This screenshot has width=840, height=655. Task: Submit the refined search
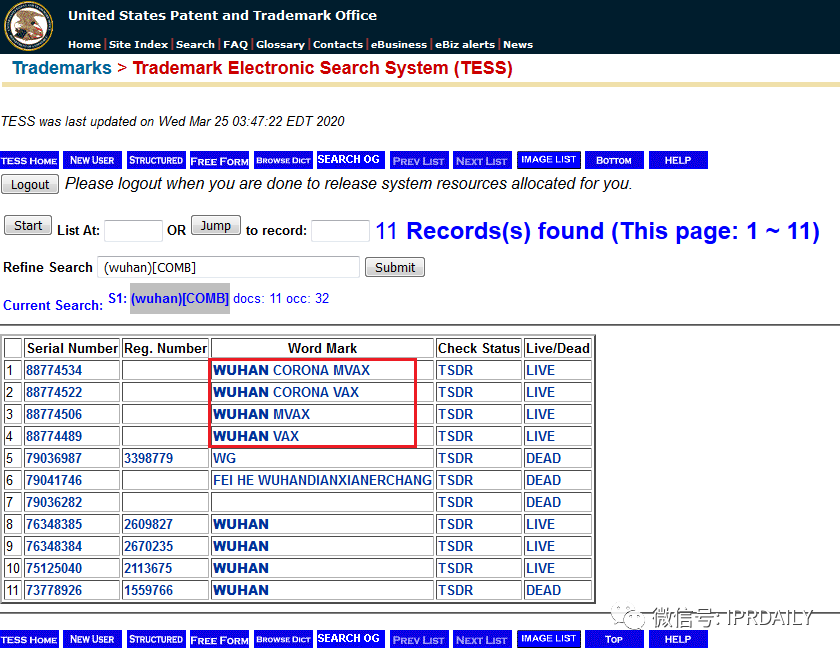395,267
